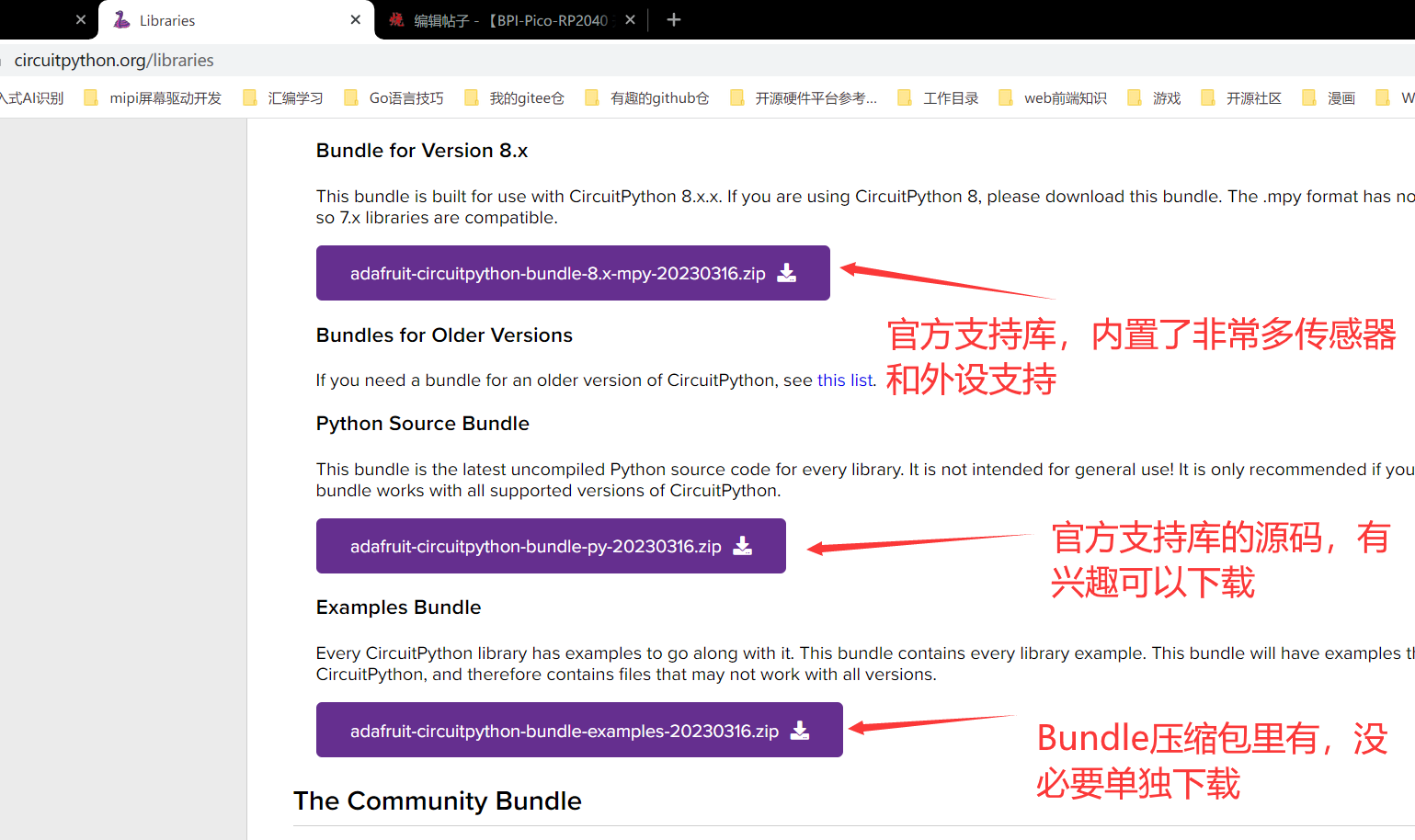Open the web前端知识 bookmark folder
The width and height of the screenshot is (1415, 840).
1053,98
